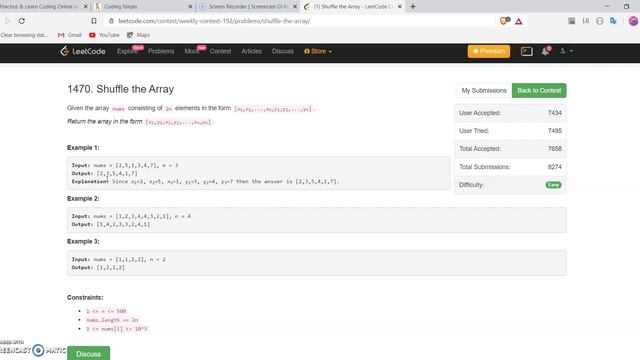This screenshot has height=360, width=640.
Task: Close the Screen Recorder tab
Action: click(x=295, y=7)
